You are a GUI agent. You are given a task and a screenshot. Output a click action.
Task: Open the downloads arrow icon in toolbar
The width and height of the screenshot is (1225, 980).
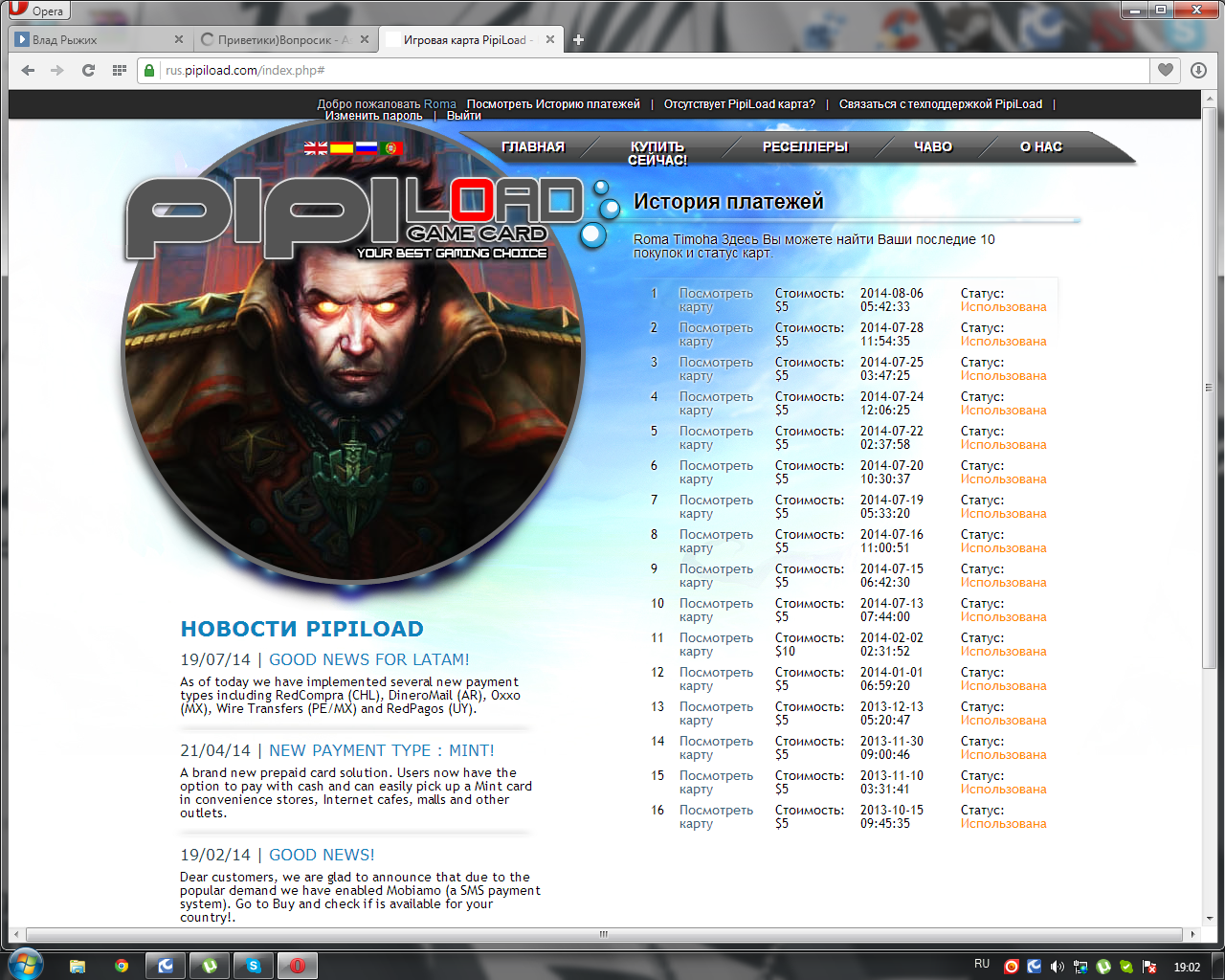(1198, 70)
